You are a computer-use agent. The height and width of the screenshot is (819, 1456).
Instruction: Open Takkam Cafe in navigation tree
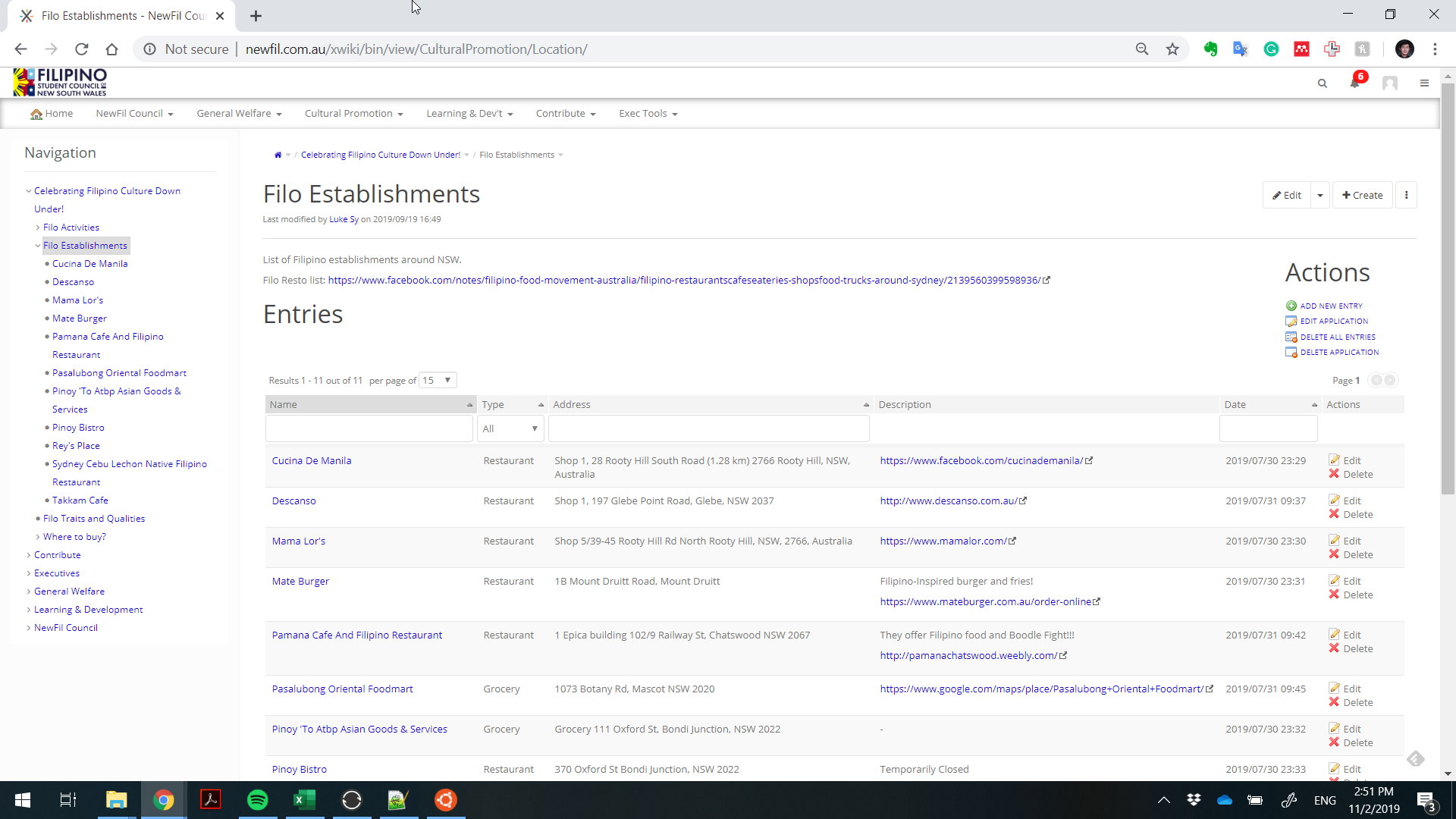point(80,500)
